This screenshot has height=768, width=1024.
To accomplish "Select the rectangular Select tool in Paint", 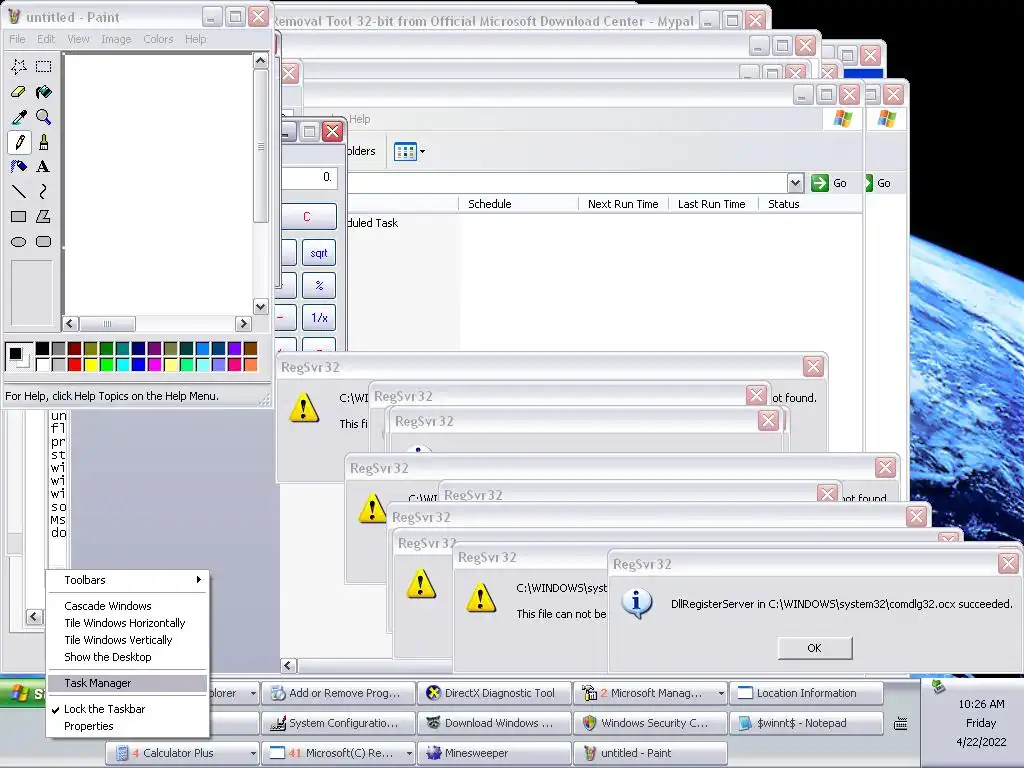I will click(44, 66).
